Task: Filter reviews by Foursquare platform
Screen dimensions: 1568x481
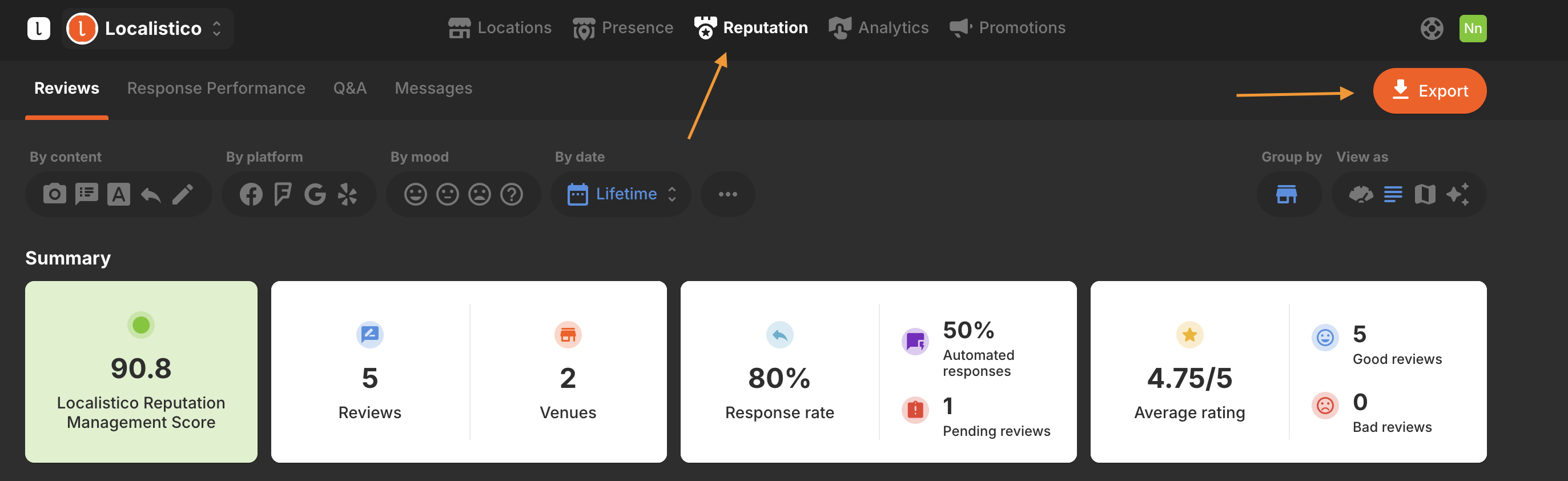Action: 283,194
